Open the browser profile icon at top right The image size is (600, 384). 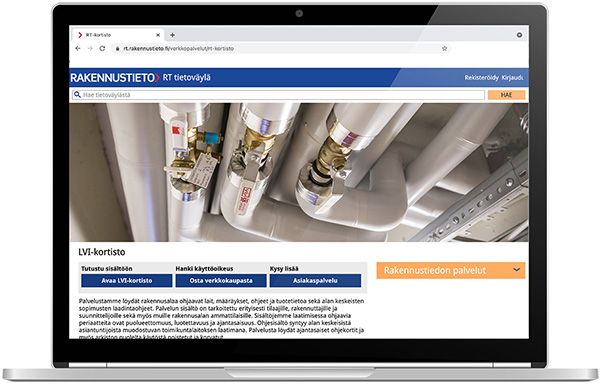pos(519,35)
